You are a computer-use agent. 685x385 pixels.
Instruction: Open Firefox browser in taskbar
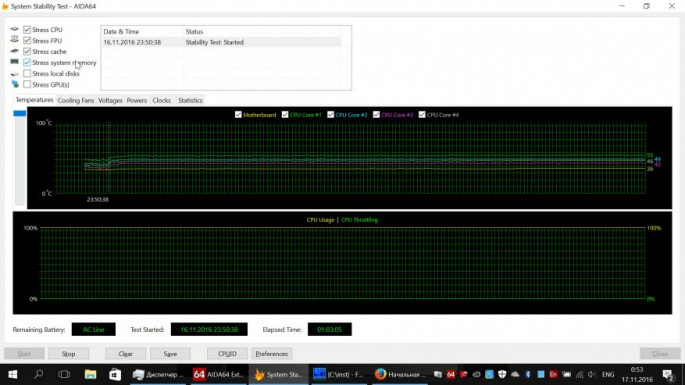(x=400, y=375)
